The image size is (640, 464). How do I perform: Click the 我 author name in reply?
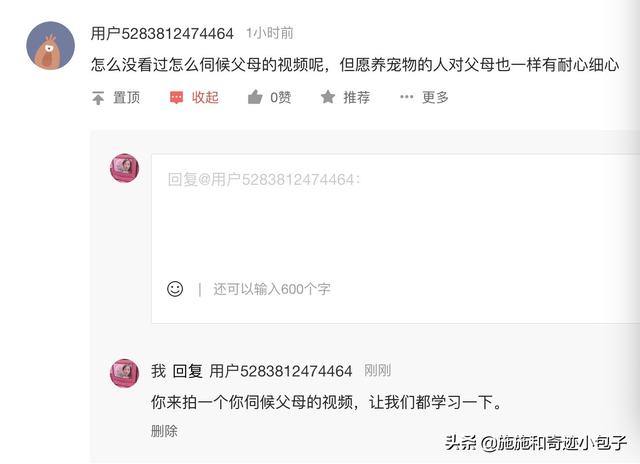(x=158, y=371)
